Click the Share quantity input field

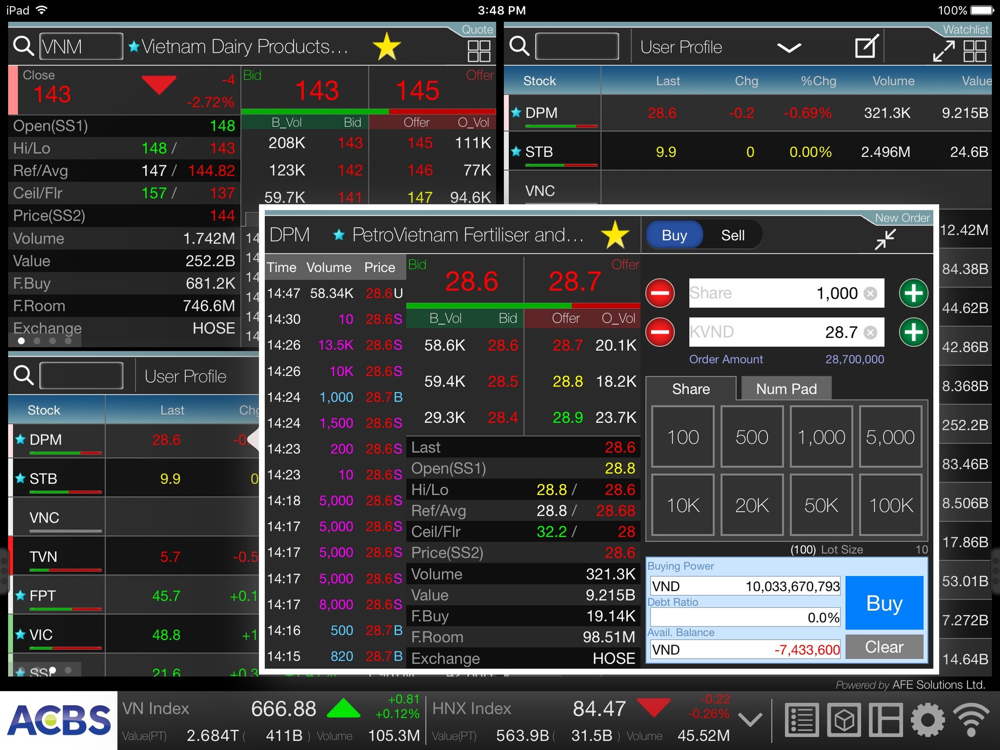786,293
